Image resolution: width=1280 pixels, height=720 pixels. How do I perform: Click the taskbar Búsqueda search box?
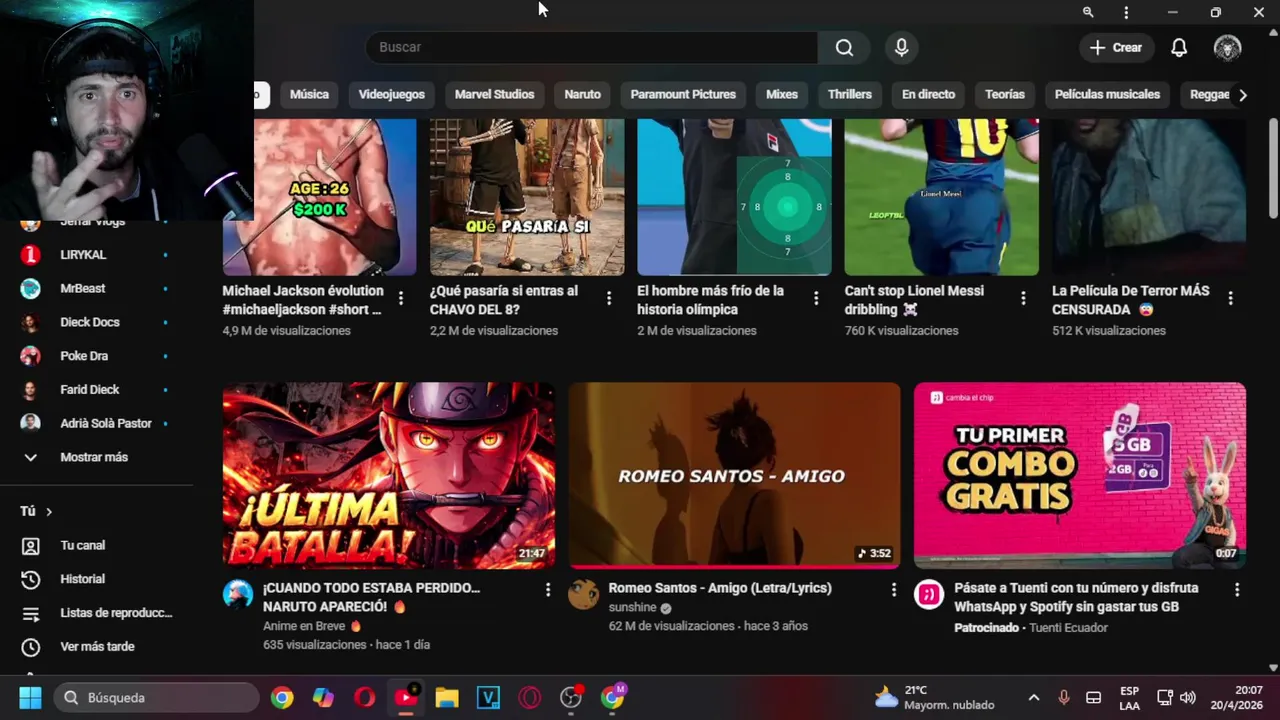157,697
